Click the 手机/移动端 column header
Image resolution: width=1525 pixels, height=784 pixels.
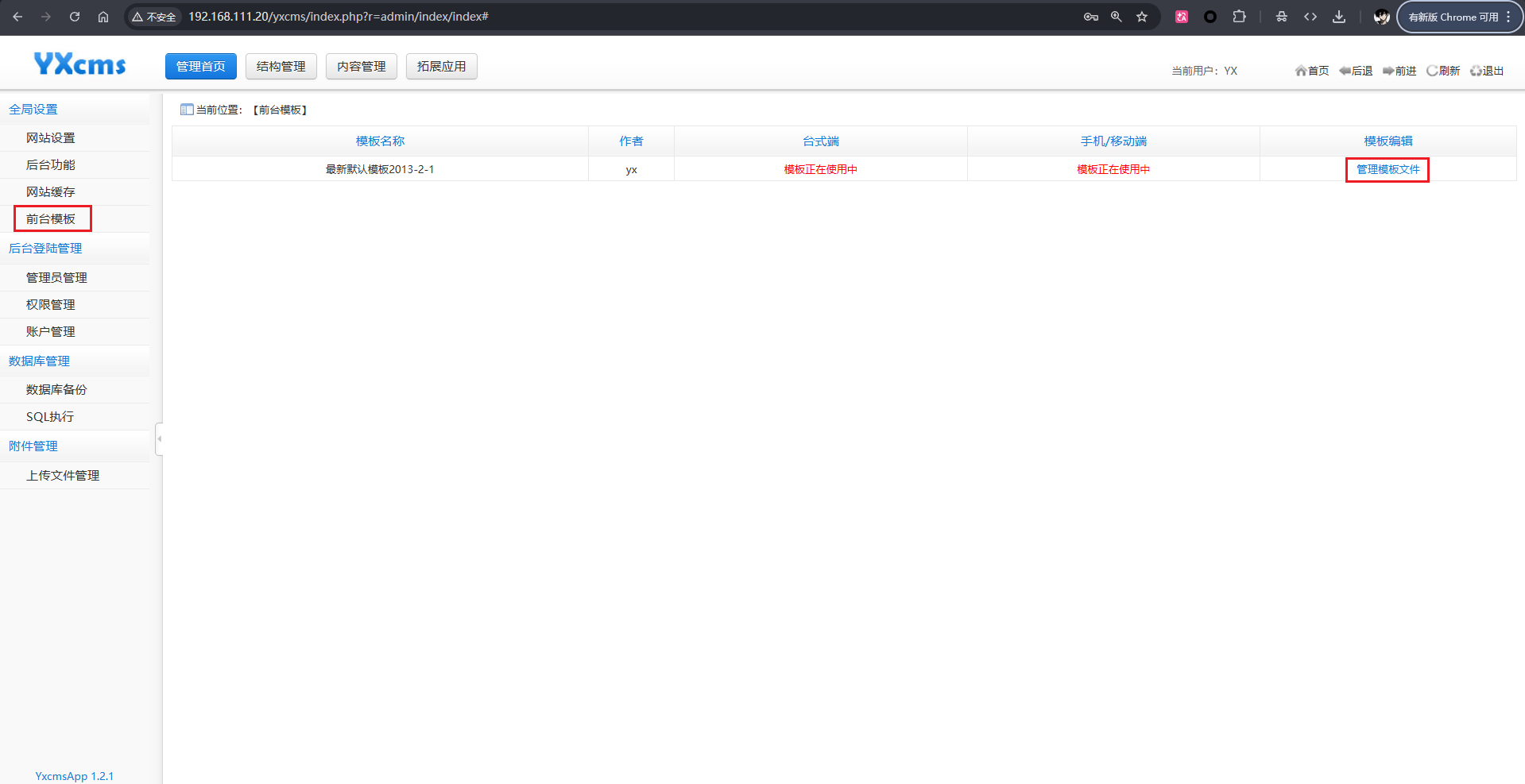point(1113,141)
